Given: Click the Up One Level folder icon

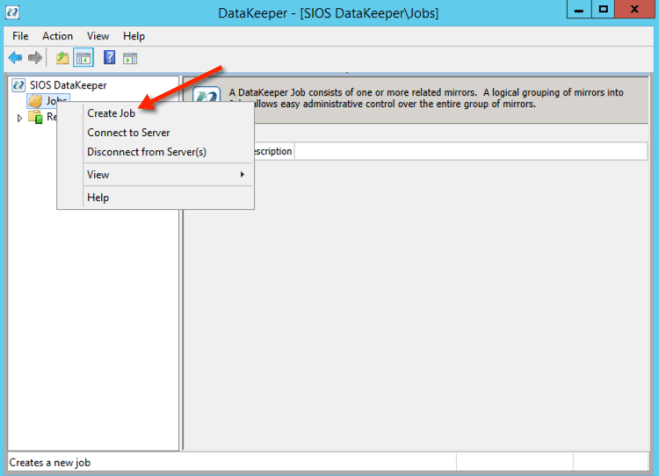Looking at the screenshot, I should [63, 58].
